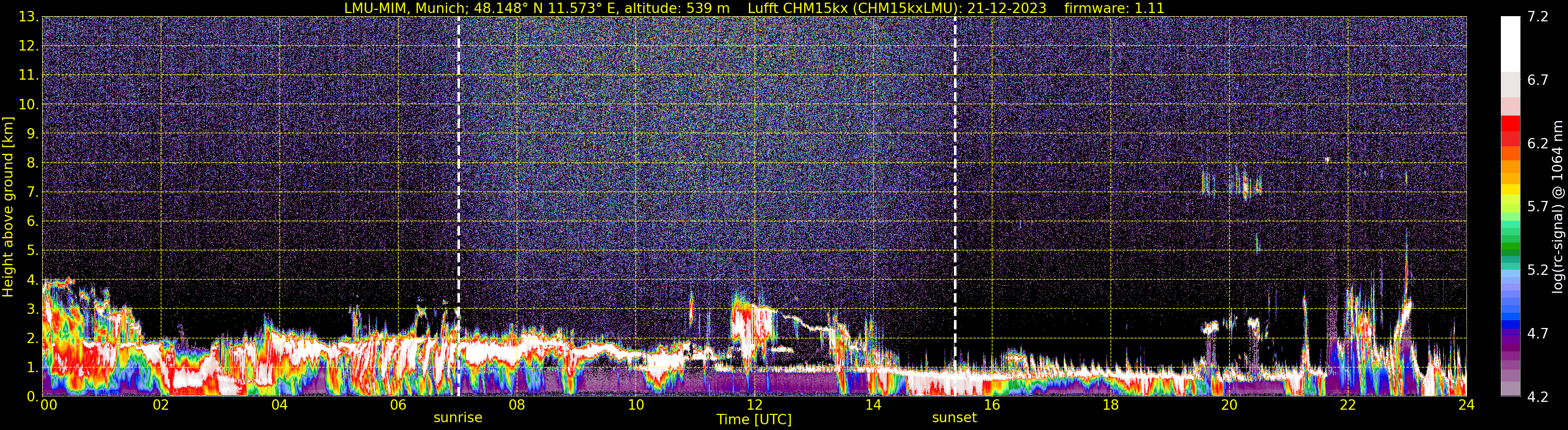Screen dimensions: 1568x430
Task: Click the '10.' tick on the height axis
Action: [29, 105]
